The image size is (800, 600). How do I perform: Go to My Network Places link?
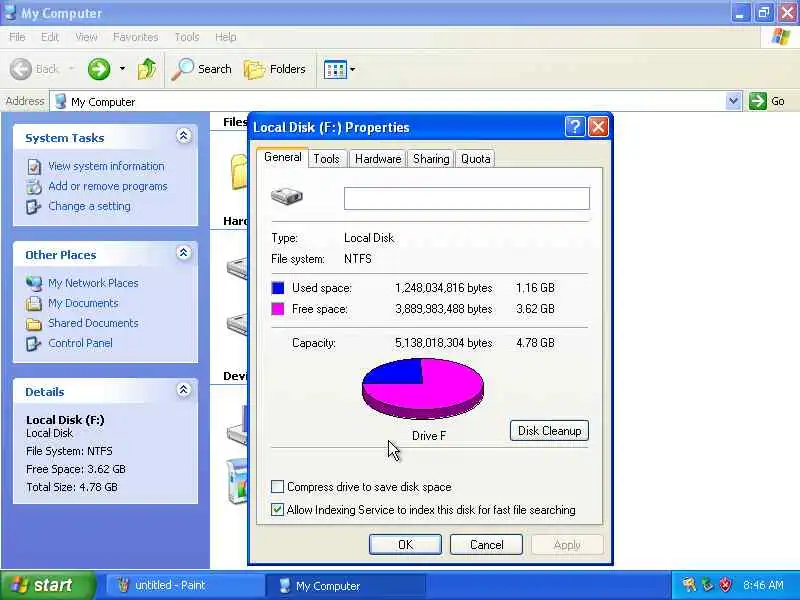[x=93, y=283]
